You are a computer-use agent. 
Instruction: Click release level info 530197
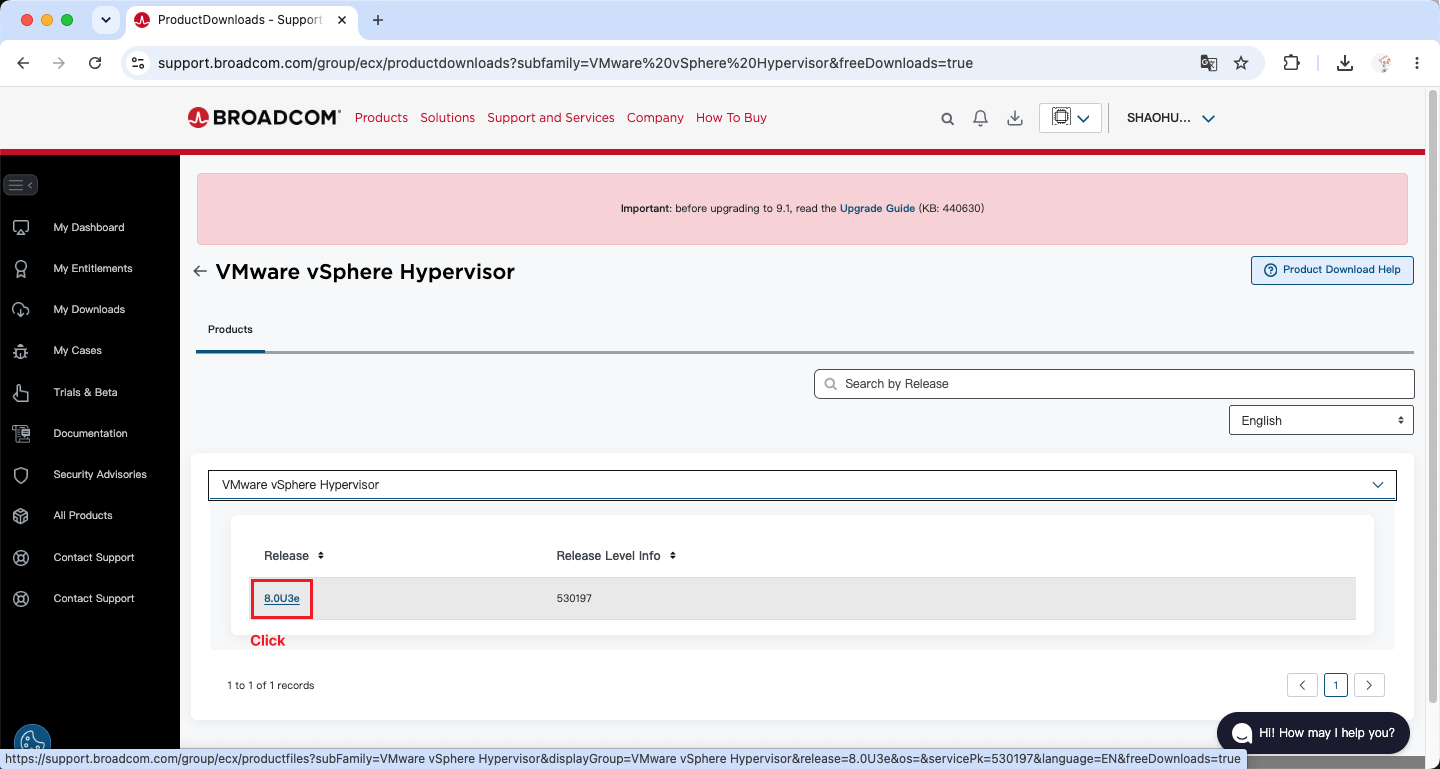click(574, 599)
